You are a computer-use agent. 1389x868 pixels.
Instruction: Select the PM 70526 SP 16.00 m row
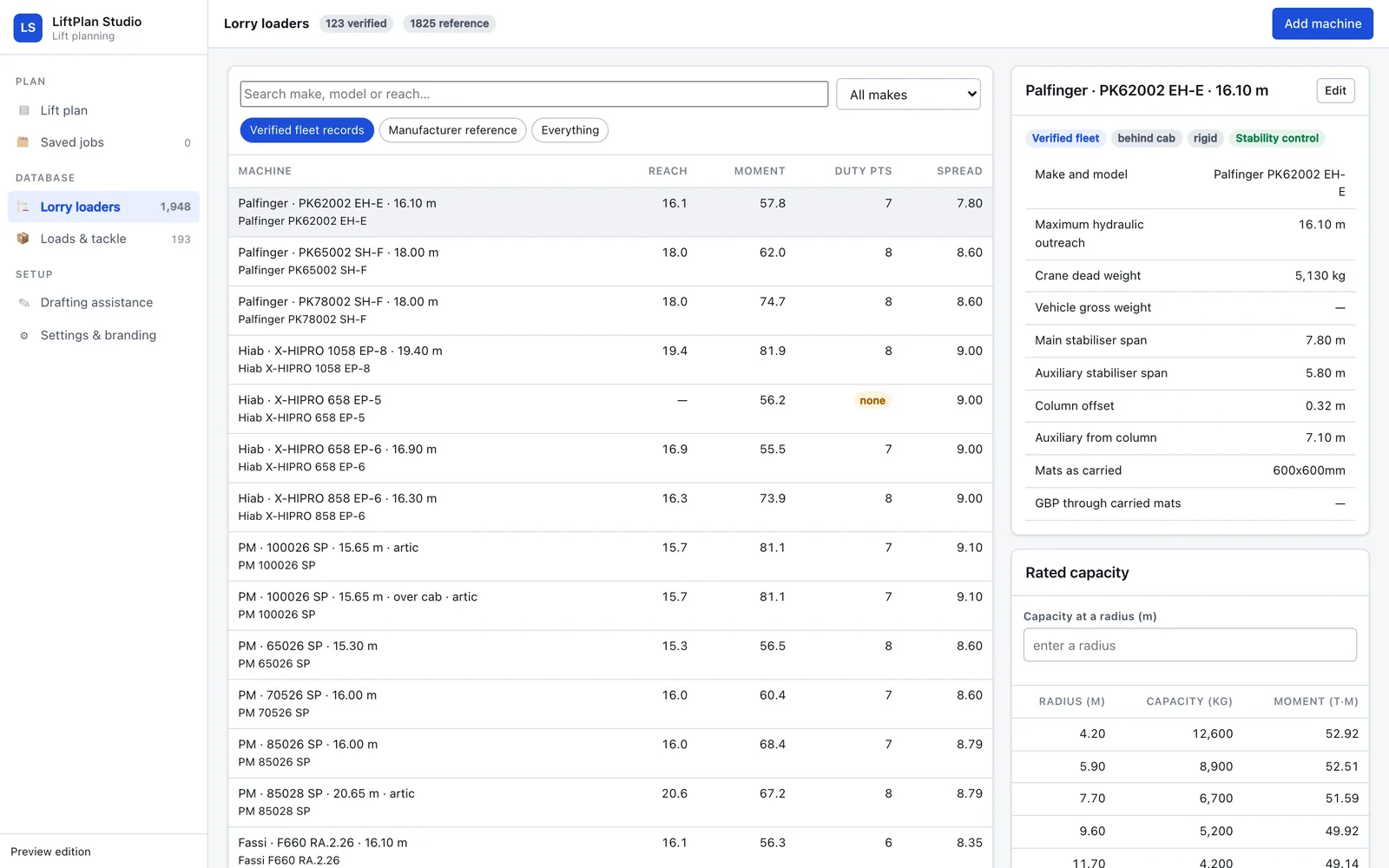[610, 704]
